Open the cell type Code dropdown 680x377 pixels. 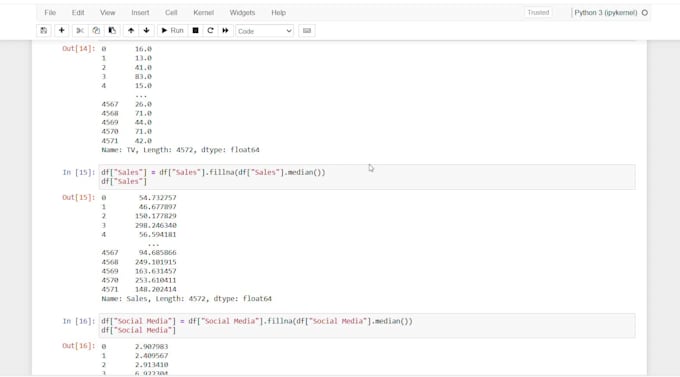tap(265, 31)
